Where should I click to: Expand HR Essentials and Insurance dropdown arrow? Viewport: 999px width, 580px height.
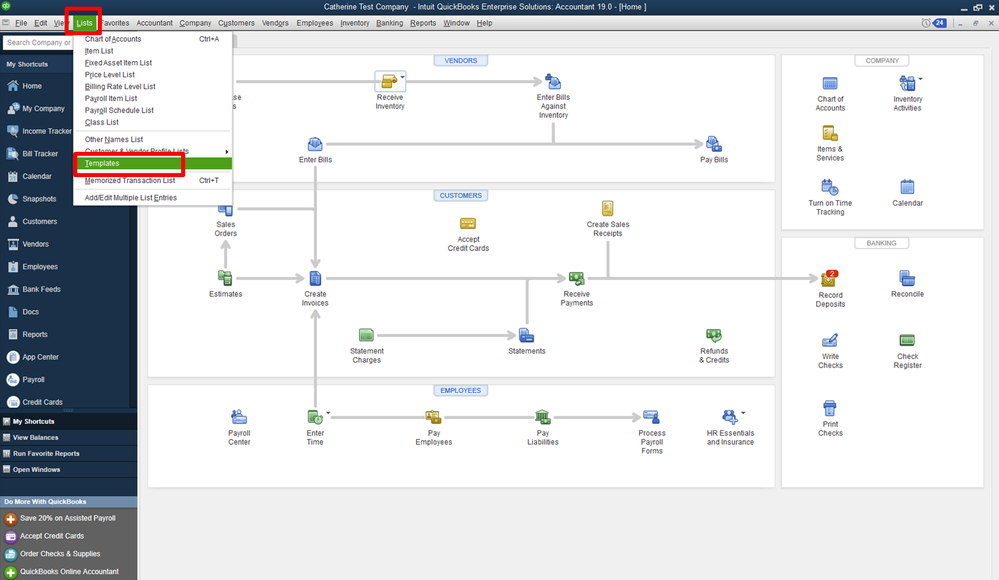(743, 413)
